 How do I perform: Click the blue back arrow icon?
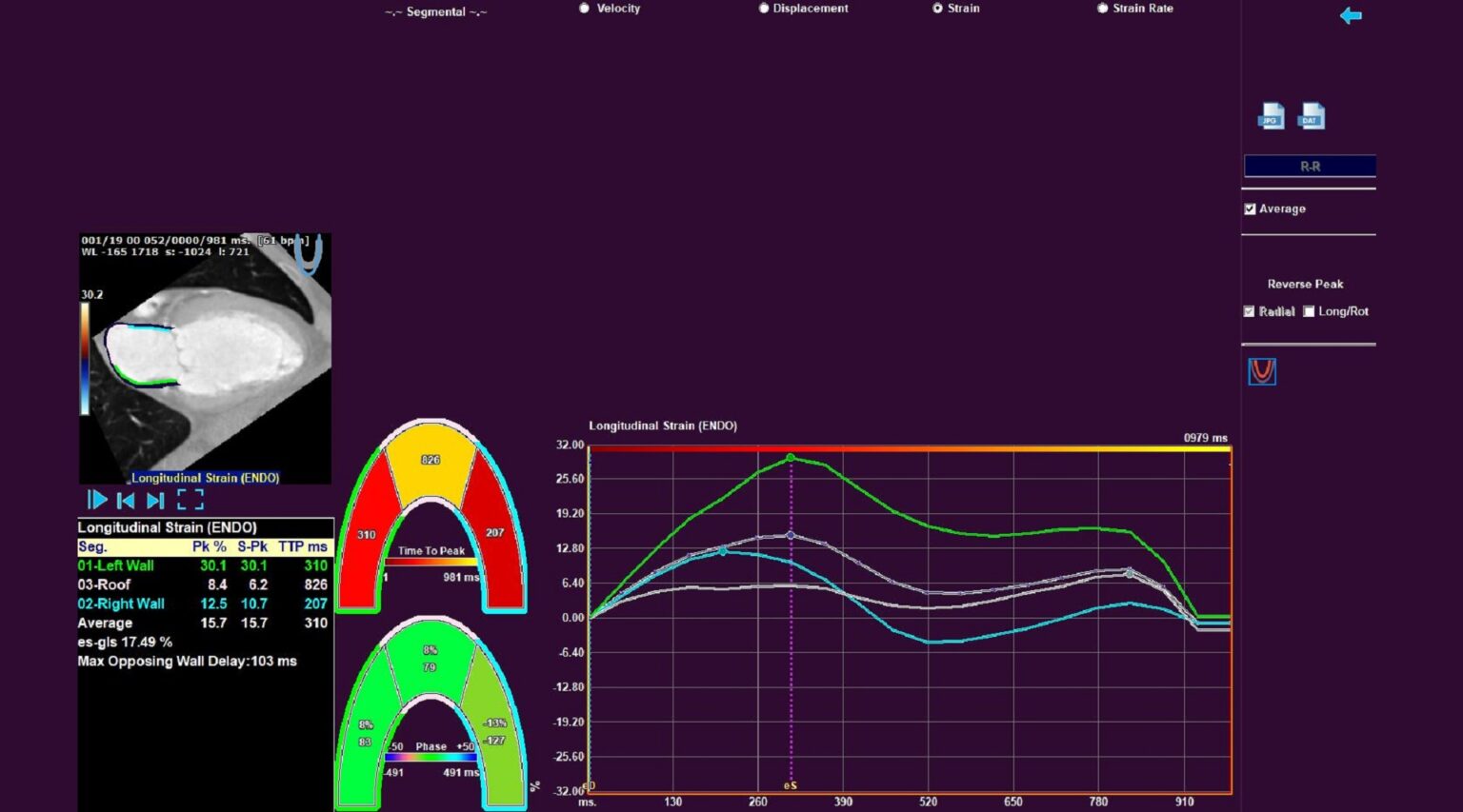(x=1351, y=15)
